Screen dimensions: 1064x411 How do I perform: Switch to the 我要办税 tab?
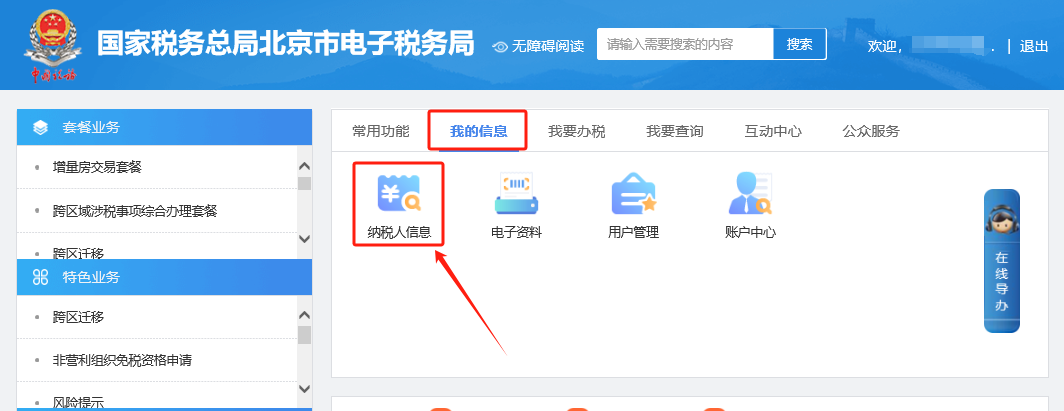[x=577, y=131]
